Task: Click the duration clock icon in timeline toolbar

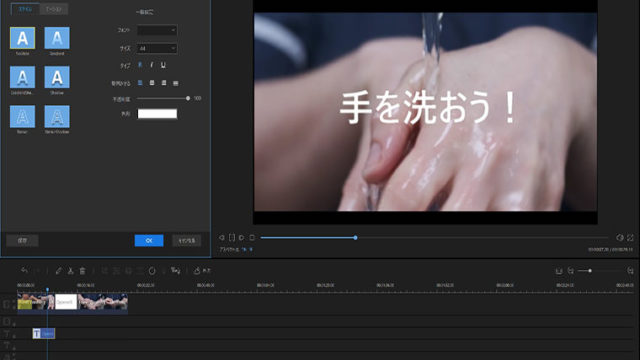Action: [152, 271]
